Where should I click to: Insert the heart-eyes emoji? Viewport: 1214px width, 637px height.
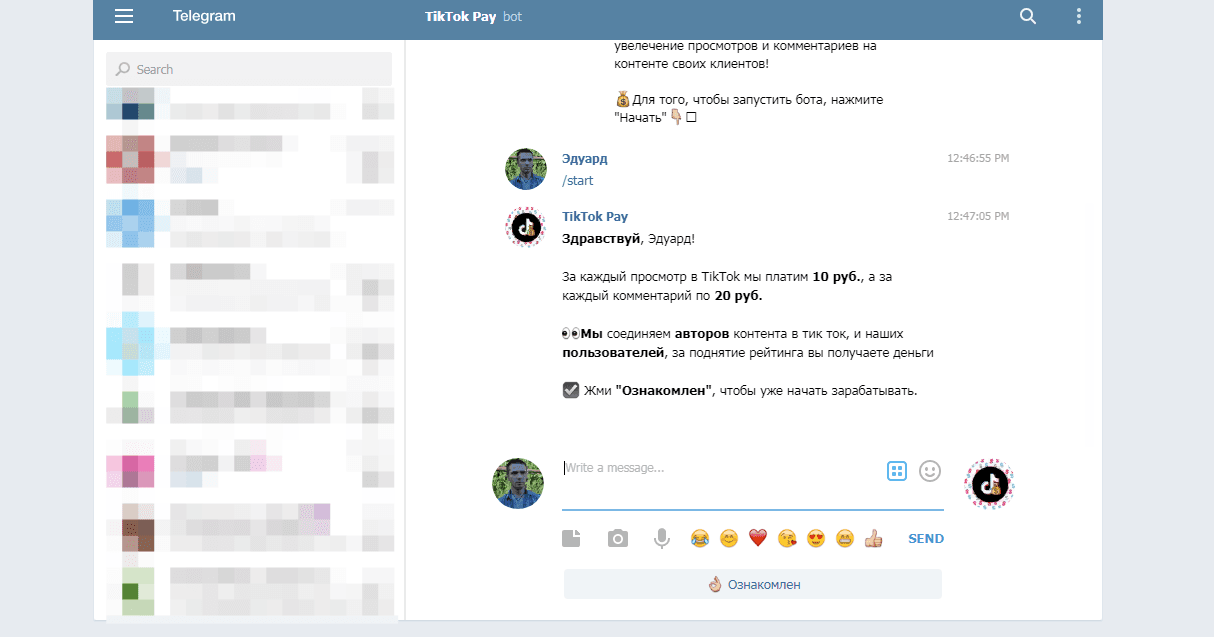[816, 539]
